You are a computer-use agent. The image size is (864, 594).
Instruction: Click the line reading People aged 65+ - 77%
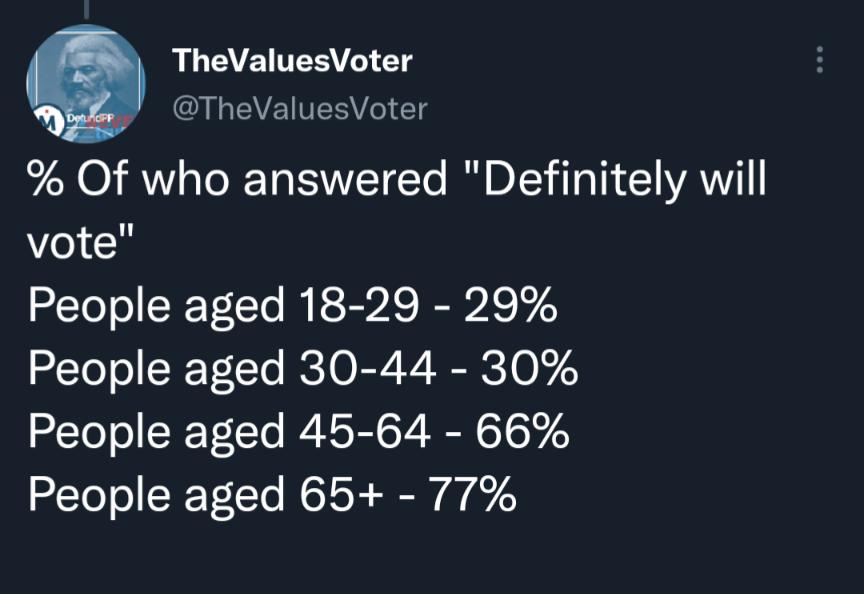[x=269, y=494]
